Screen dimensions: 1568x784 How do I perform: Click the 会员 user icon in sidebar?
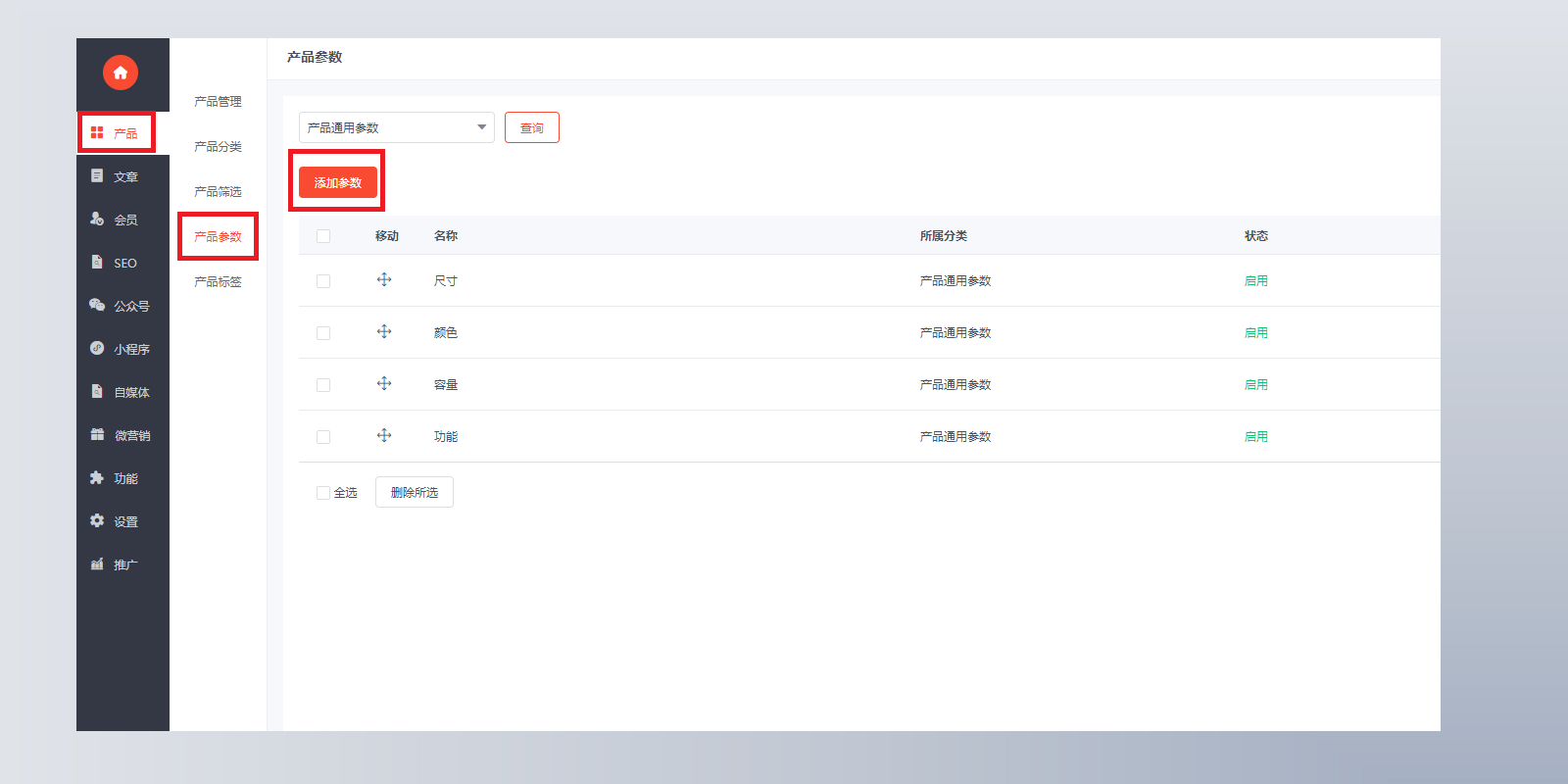[97, 219]
